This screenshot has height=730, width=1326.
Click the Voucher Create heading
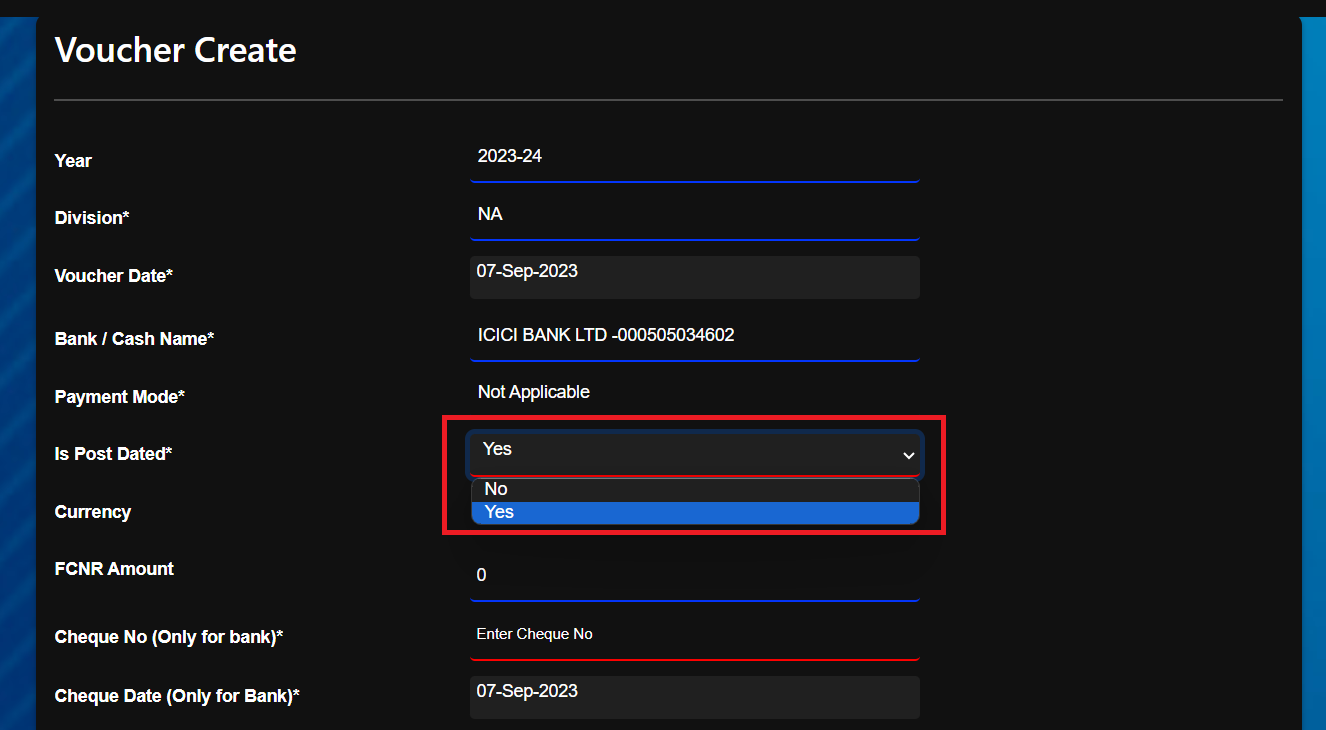(176, 50)
